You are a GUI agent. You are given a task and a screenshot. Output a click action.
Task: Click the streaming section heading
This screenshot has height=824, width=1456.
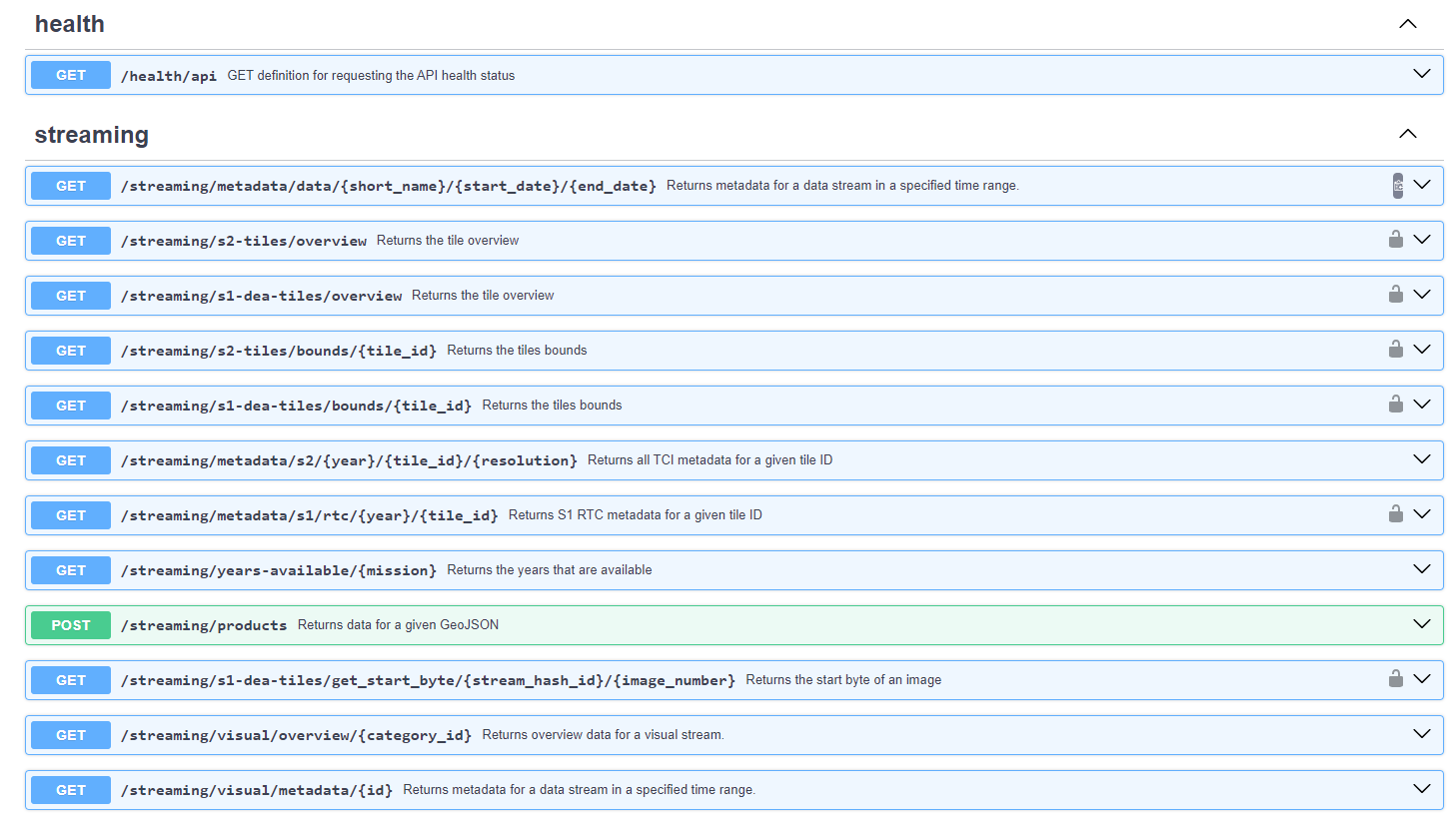pos(92,135)
